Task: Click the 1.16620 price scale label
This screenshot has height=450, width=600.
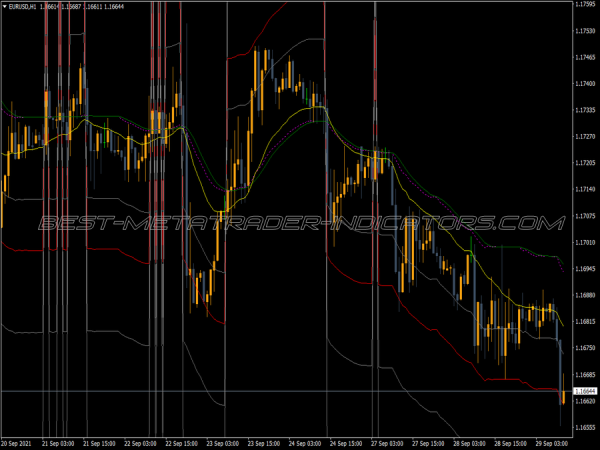Action: click(585, 401)
